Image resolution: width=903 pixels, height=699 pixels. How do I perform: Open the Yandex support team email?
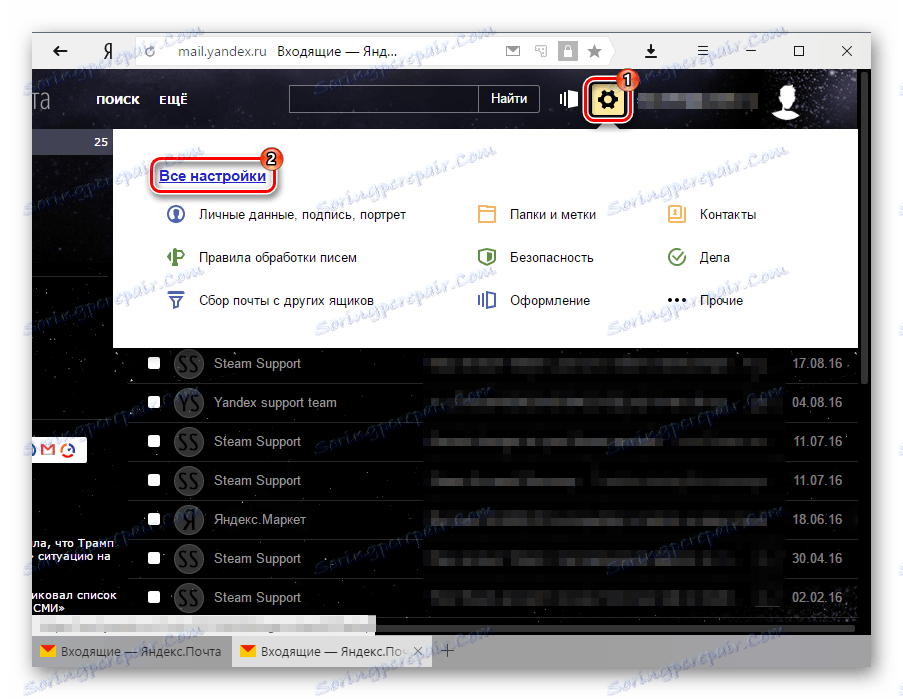pyautogui.click(x=492, y=402)
